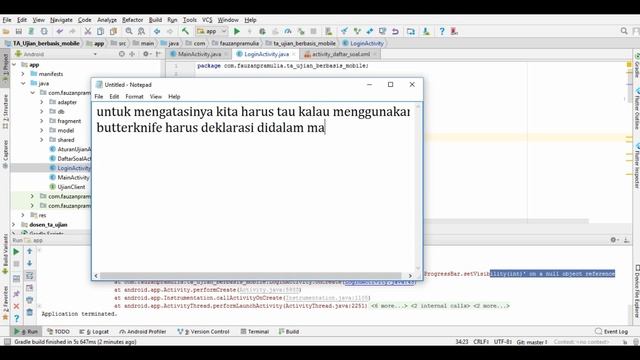Pin the Run tab with the pin icon
Viewport: 640px width, 360px height.
[x=16, y=294]
